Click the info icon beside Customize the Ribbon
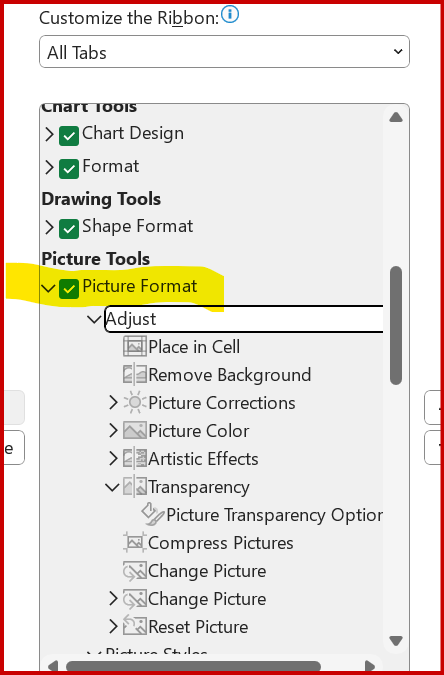This screenshot has height=675, width=444. [230, 14]
